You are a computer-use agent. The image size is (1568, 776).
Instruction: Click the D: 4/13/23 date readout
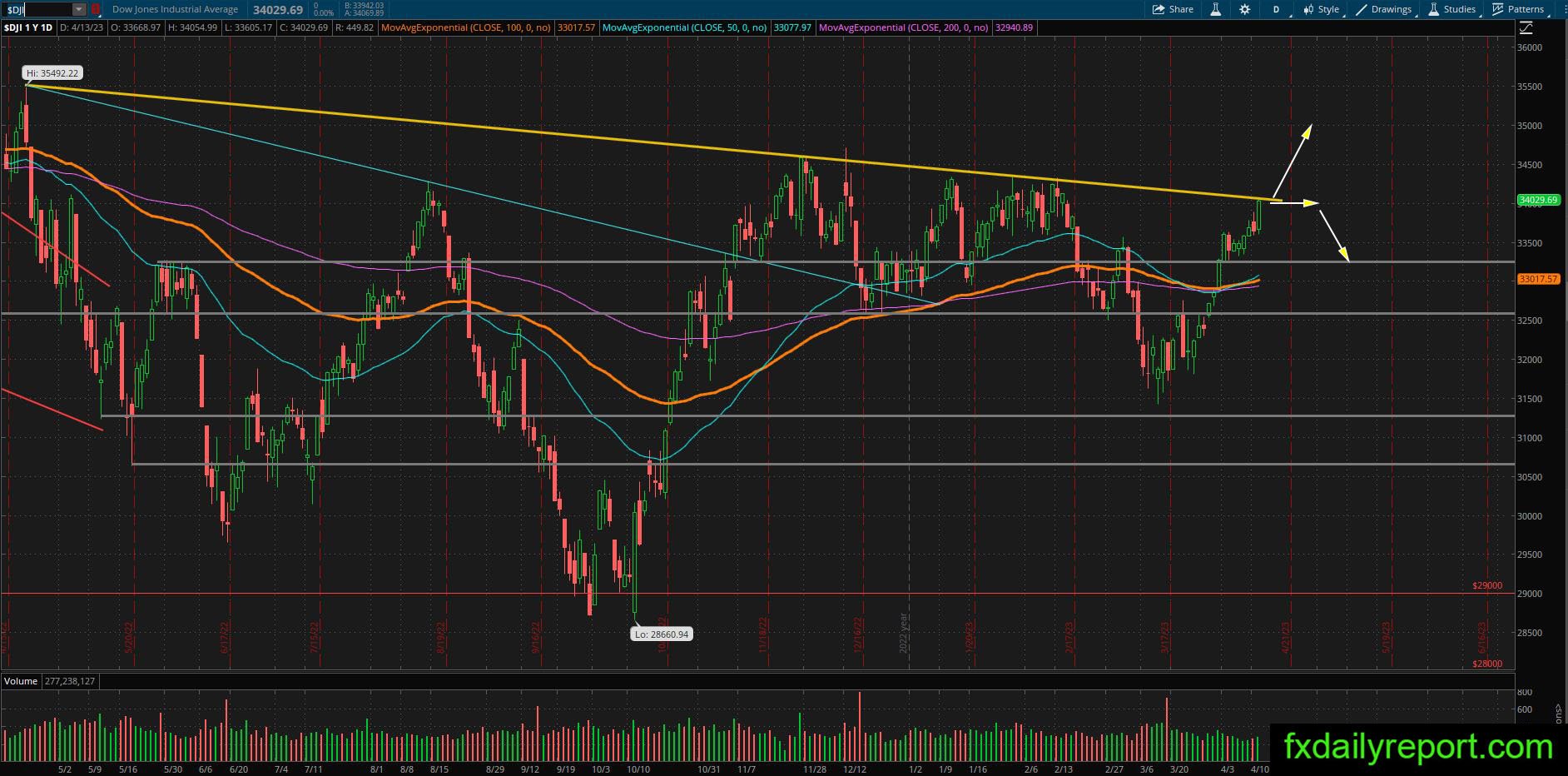pos(82,27)
